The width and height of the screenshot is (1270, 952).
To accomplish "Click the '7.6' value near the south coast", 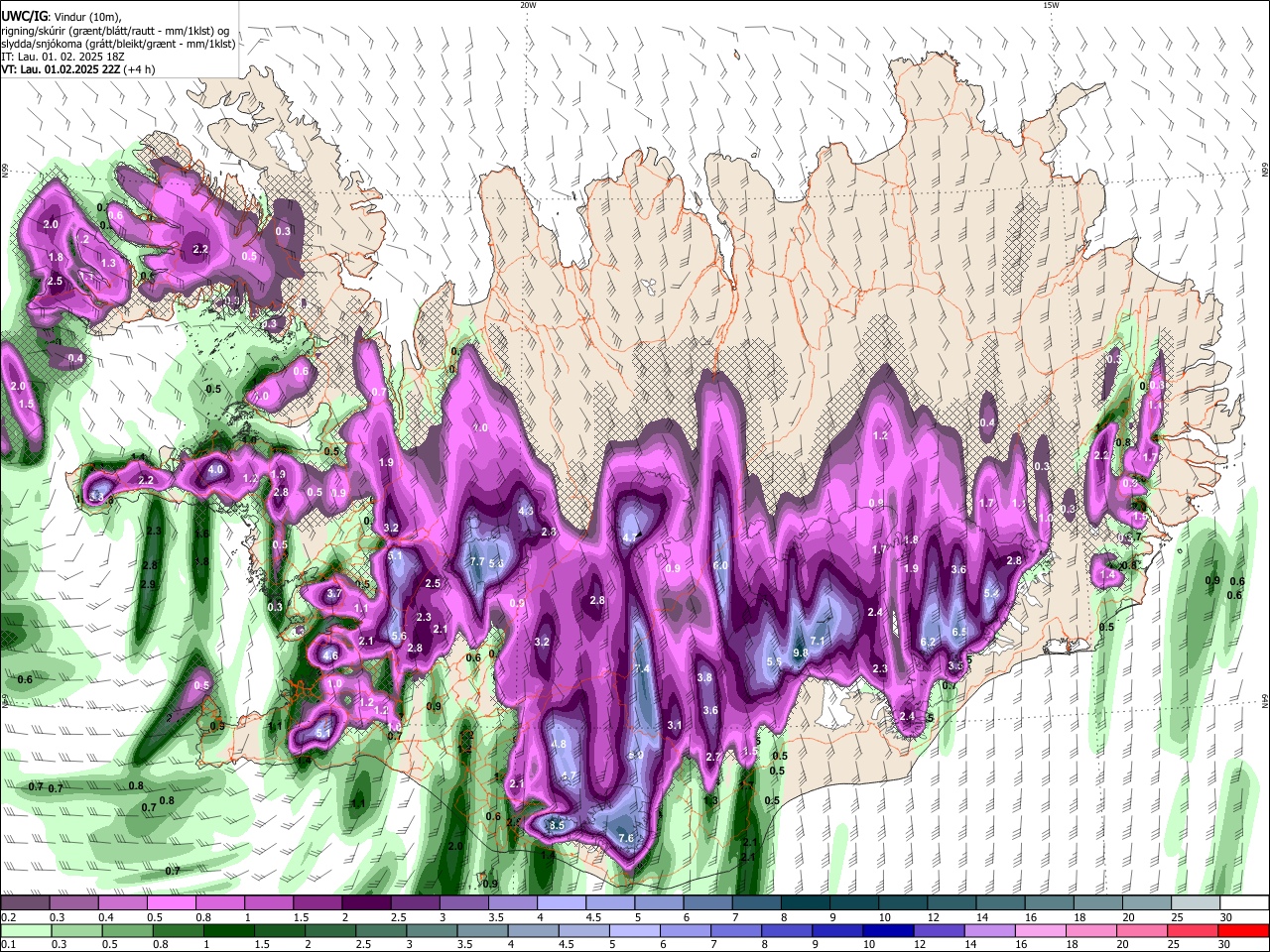I will point(626,839).
